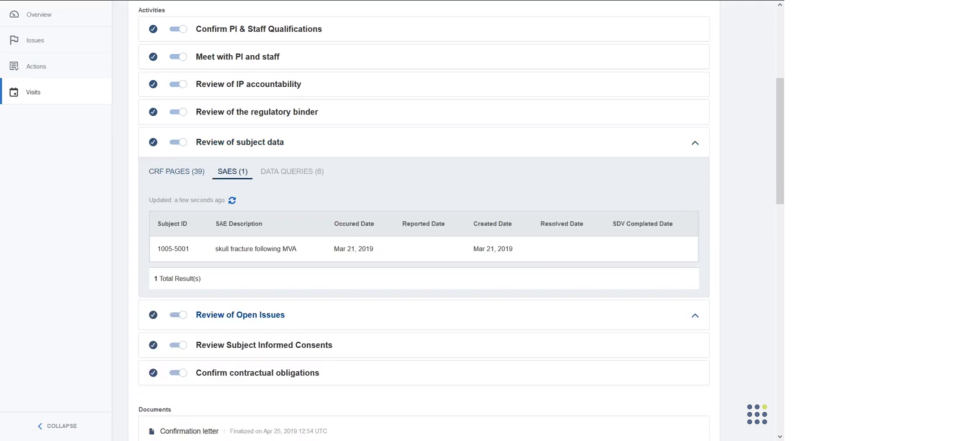Disable the Review of the regulatory binder switch
Viewport: 960px width, 441px height.
178,112
